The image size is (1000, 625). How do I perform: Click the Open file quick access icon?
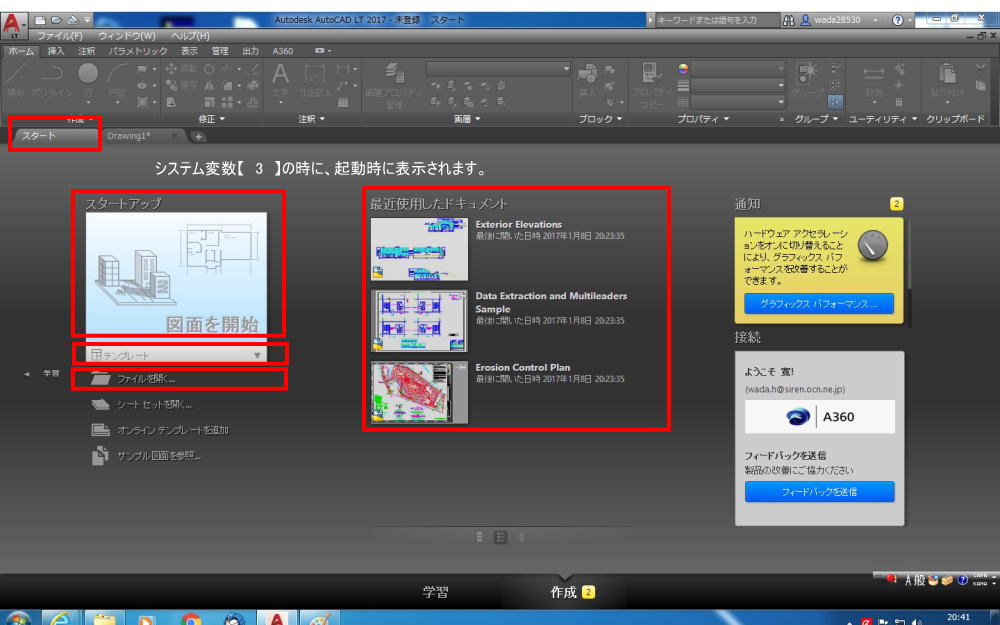tap(56, 20)
